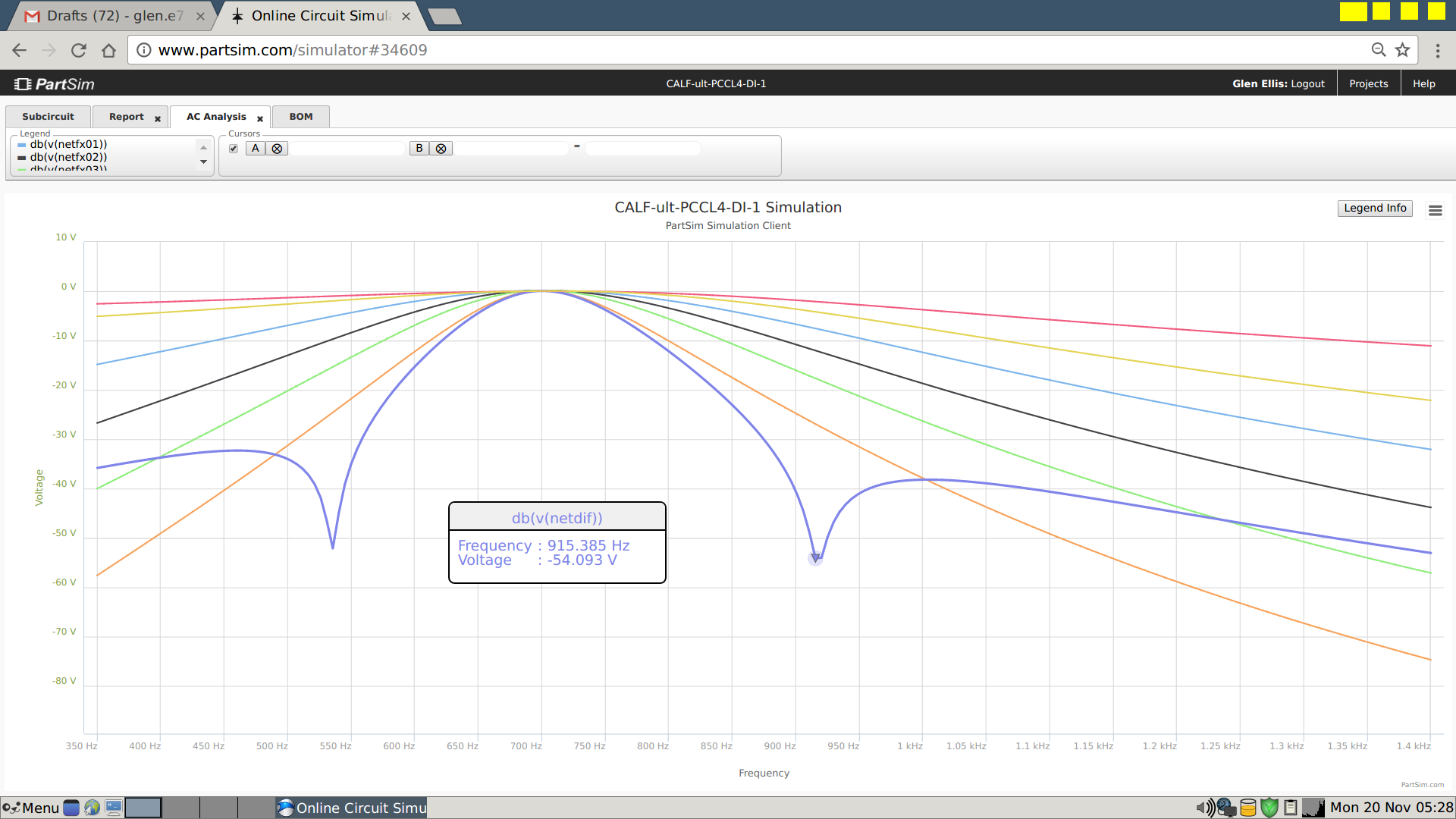Activate cursor A button
The width and height of the screenshot is (1456, 819).
pyautogui.click(x=256, y=149)
